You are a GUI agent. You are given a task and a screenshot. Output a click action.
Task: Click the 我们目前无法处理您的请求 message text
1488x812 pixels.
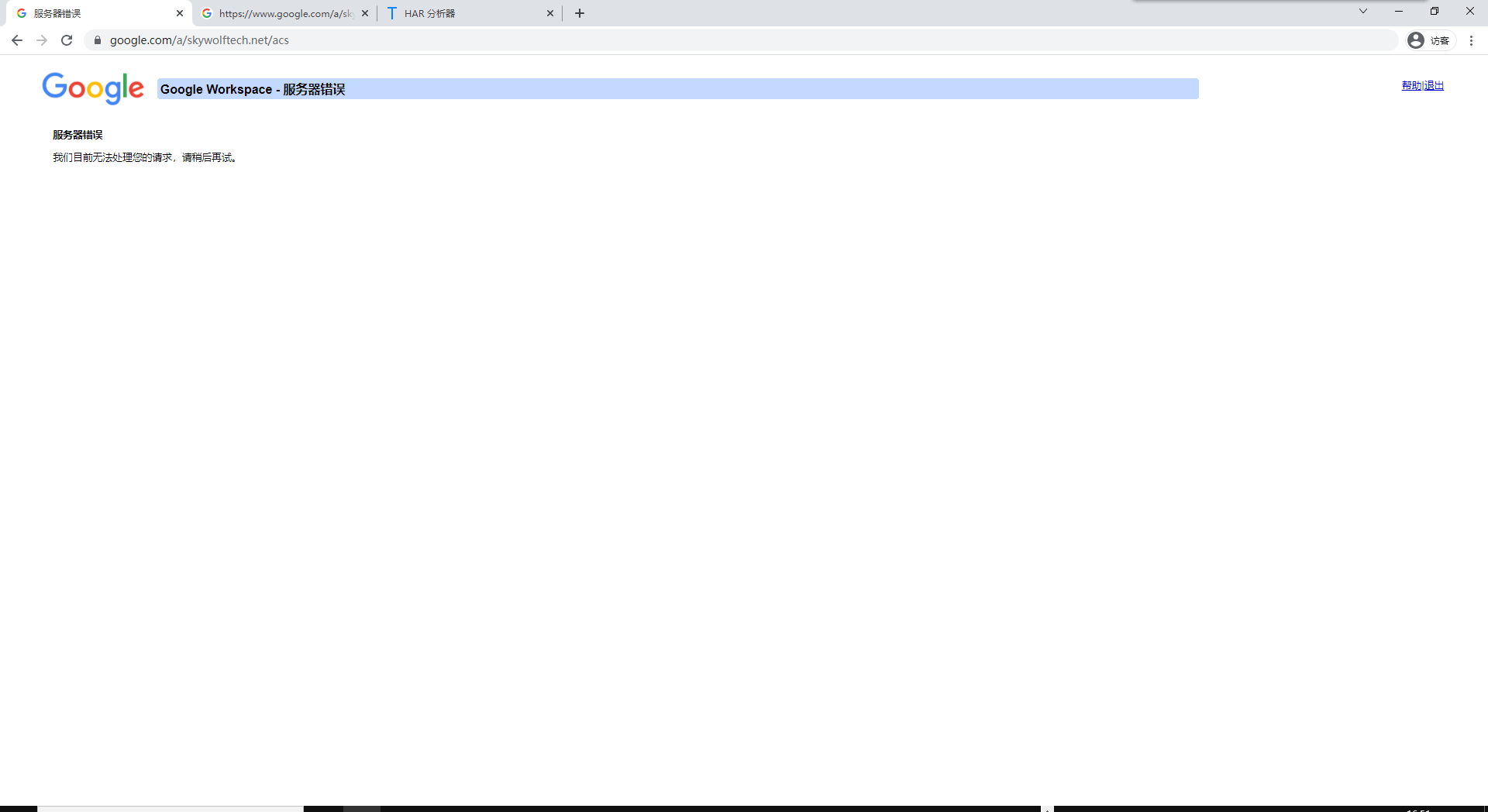click(145, 157)
